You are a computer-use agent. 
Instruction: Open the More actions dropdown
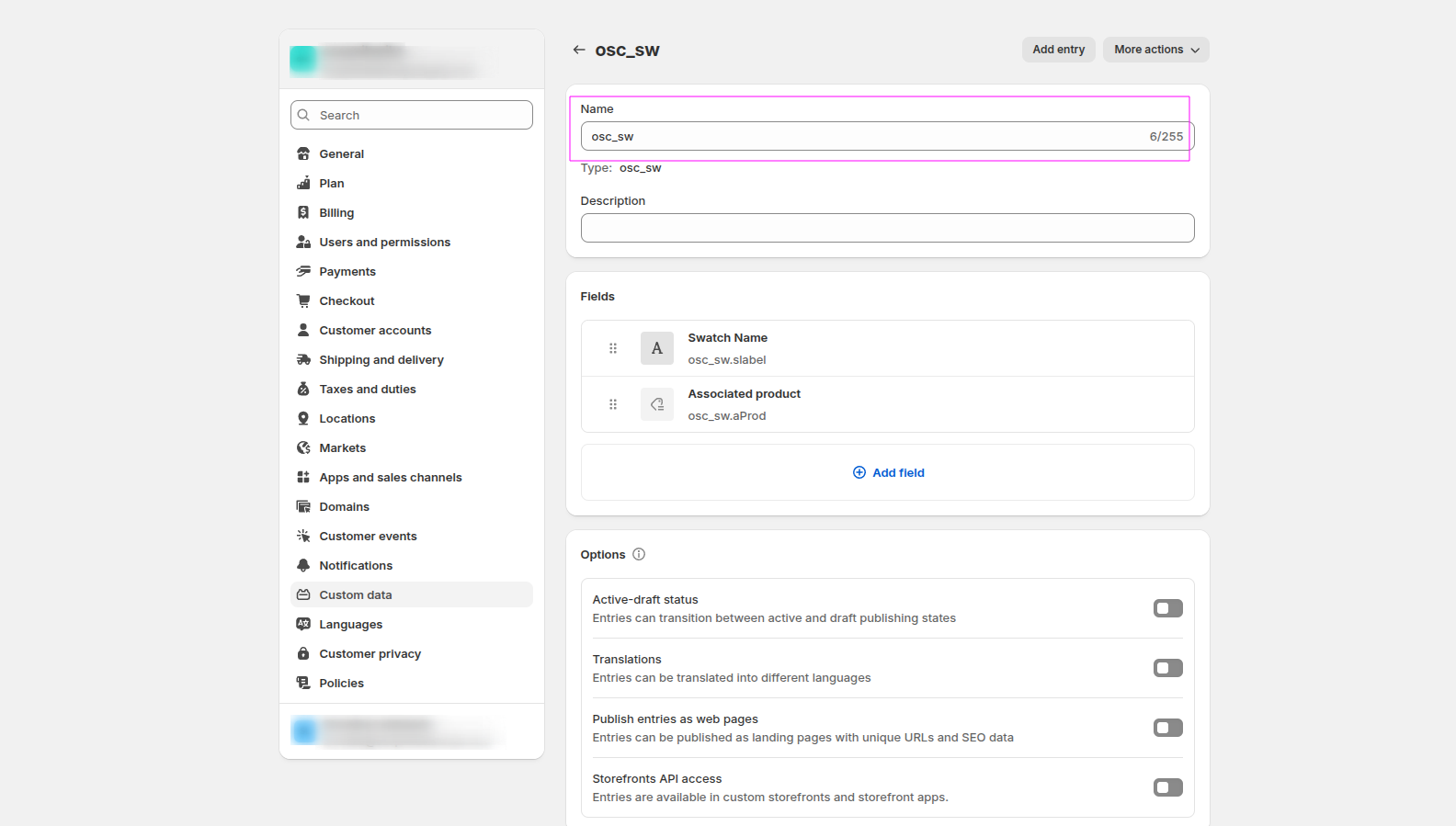pyautogui.click(x=1156, y=50)
